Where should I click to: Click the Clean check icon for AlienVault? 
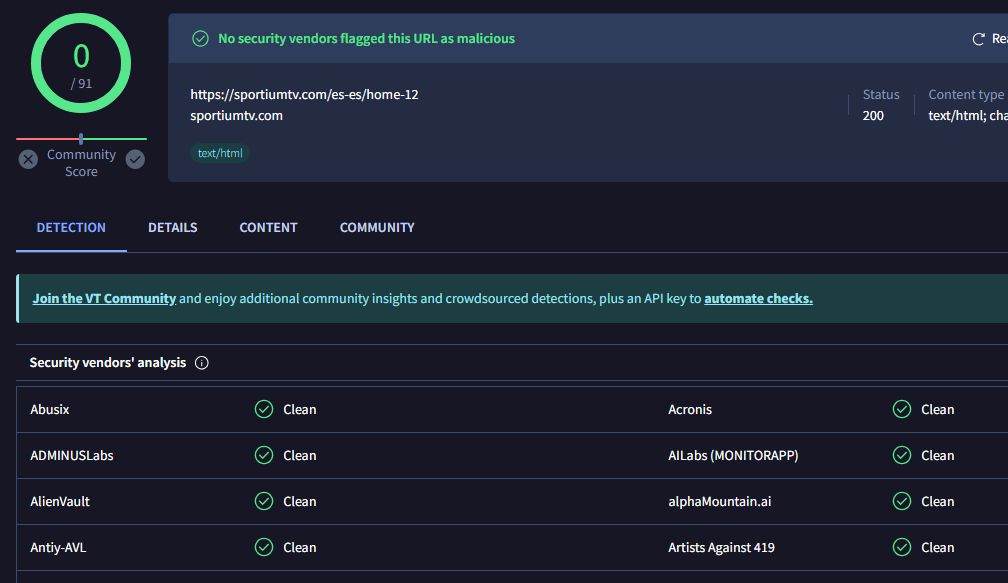(264, 501)
